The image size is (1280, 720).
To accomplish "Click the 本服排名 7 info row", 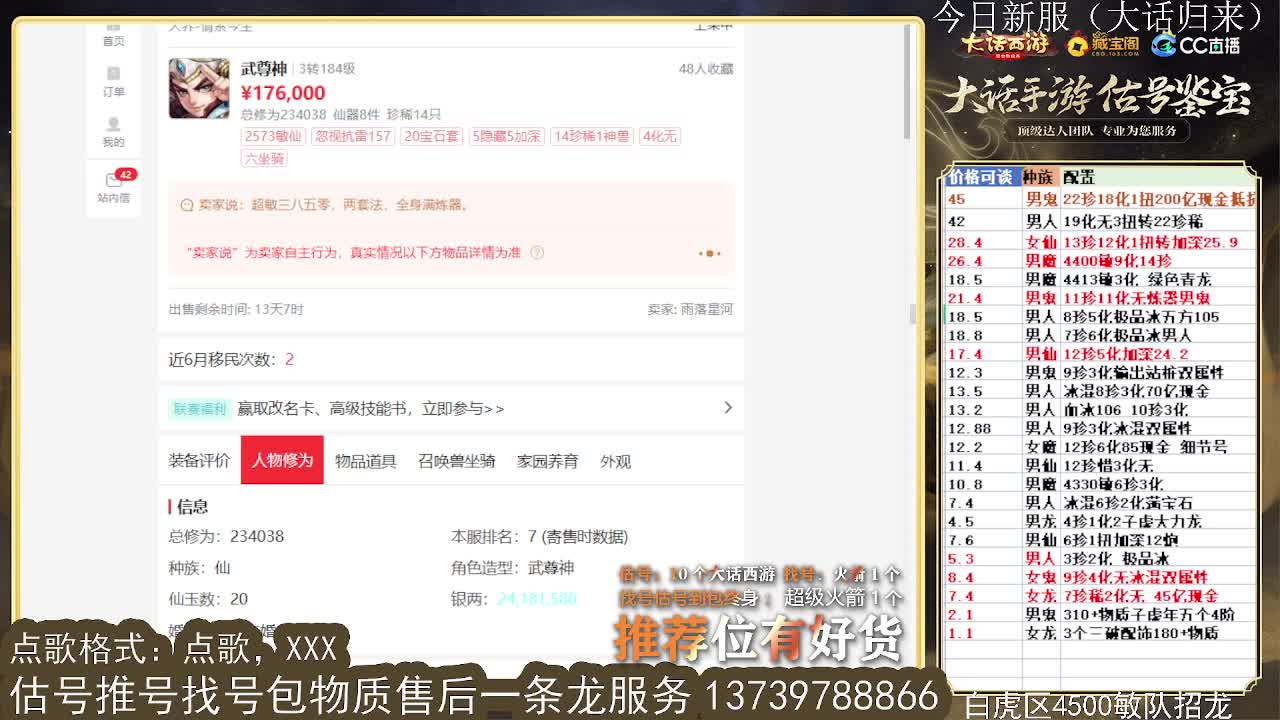I will (x=539, y=536).
